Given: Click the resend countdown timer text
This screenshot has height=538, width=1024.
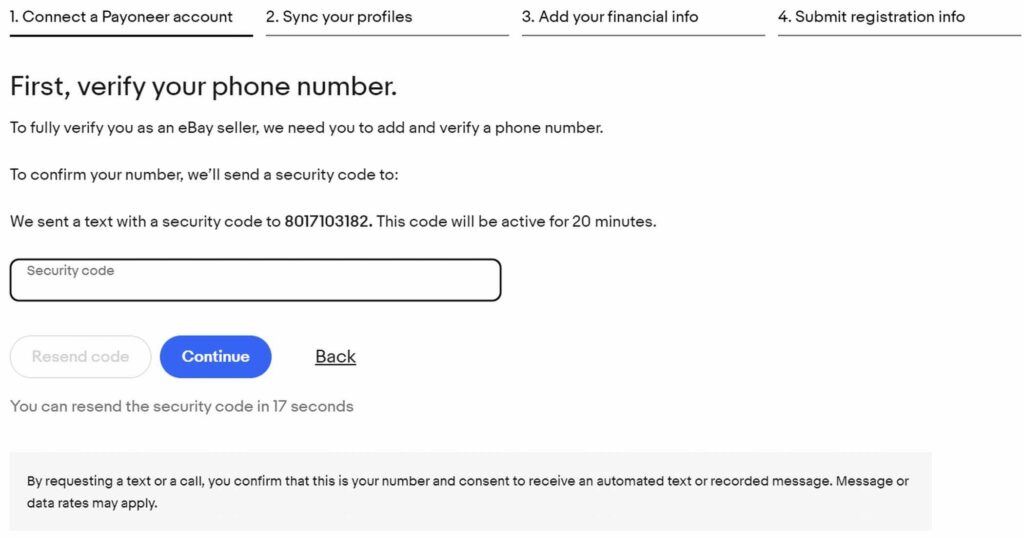Looking at the screenshot, I should coord(181,406).
